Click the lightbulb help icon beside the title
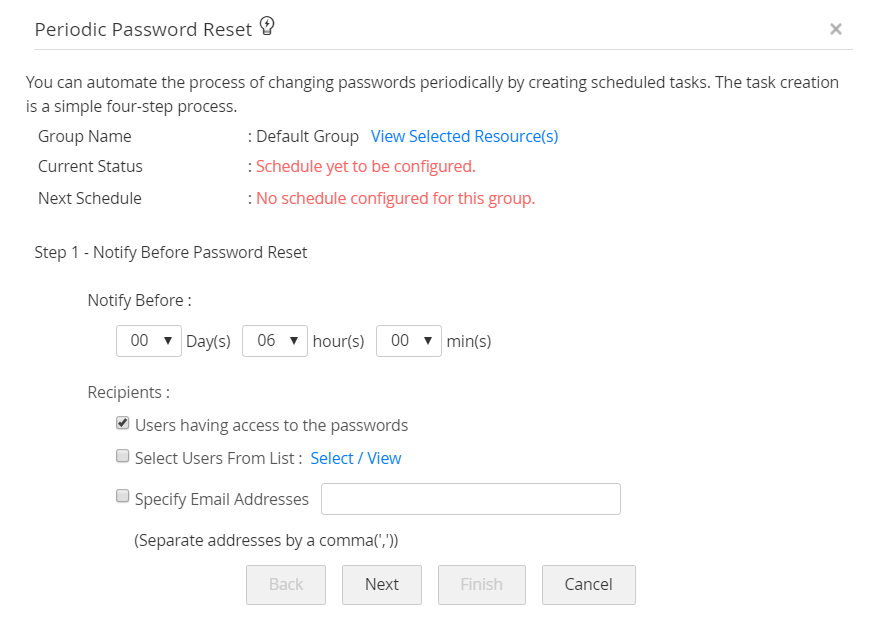Image resolution: width=887 pixels, height=631 pixels. 267,27
